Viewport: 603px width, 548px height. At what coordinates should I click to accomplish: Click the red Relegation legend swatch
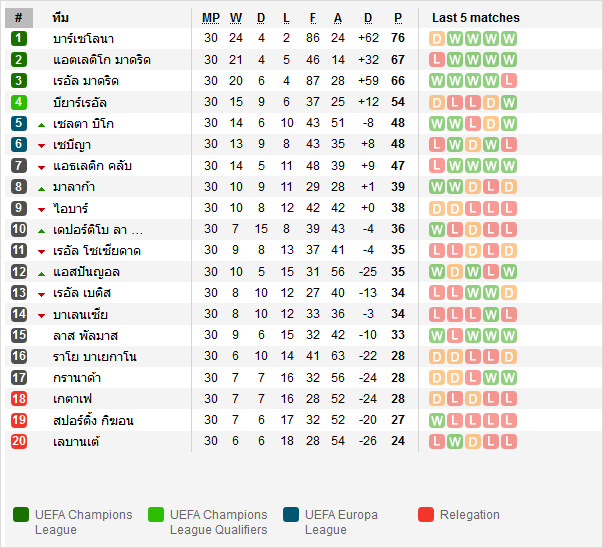point(426,515)
